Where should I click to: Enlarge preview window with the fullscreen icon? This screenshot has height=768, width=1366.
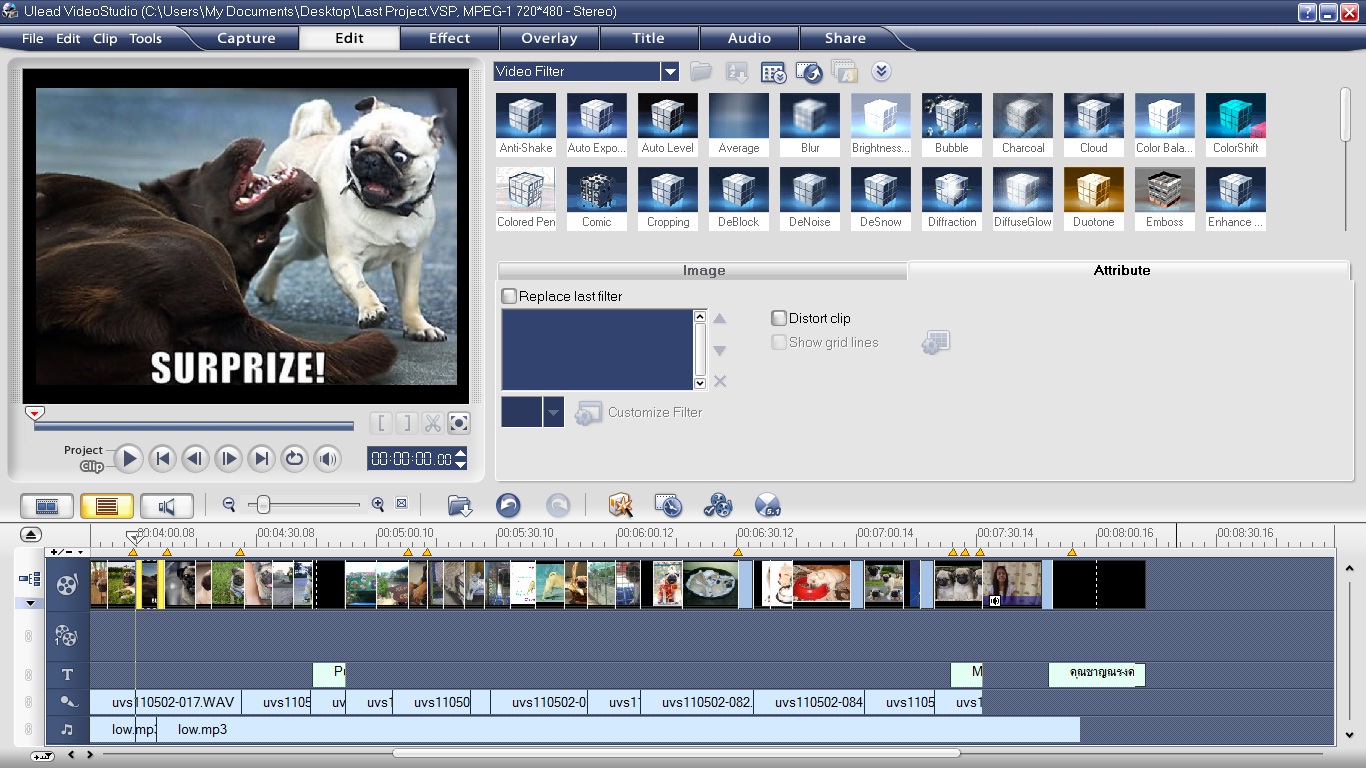(458, 423)
